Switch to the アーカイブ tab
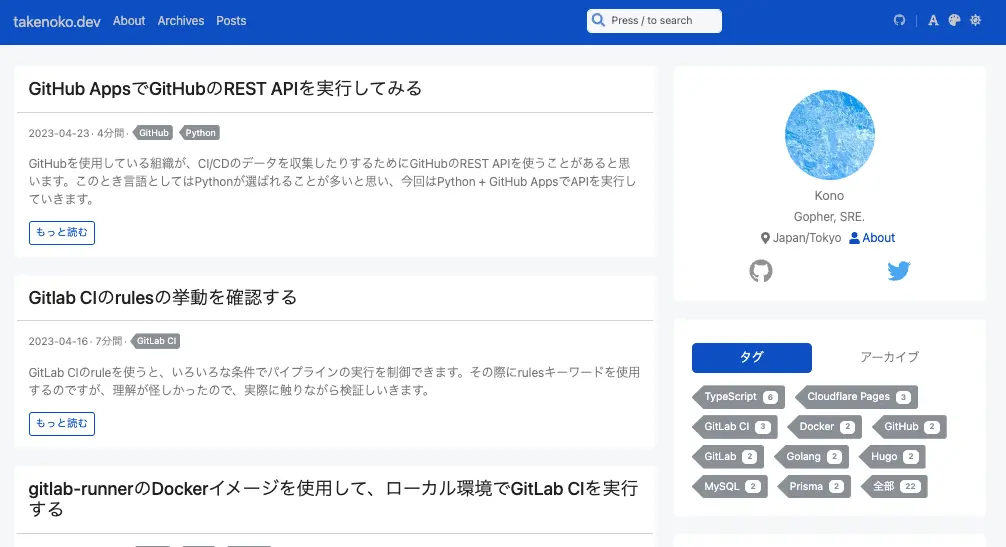Viewport: 1006px width, 547px height. point(889,357)
